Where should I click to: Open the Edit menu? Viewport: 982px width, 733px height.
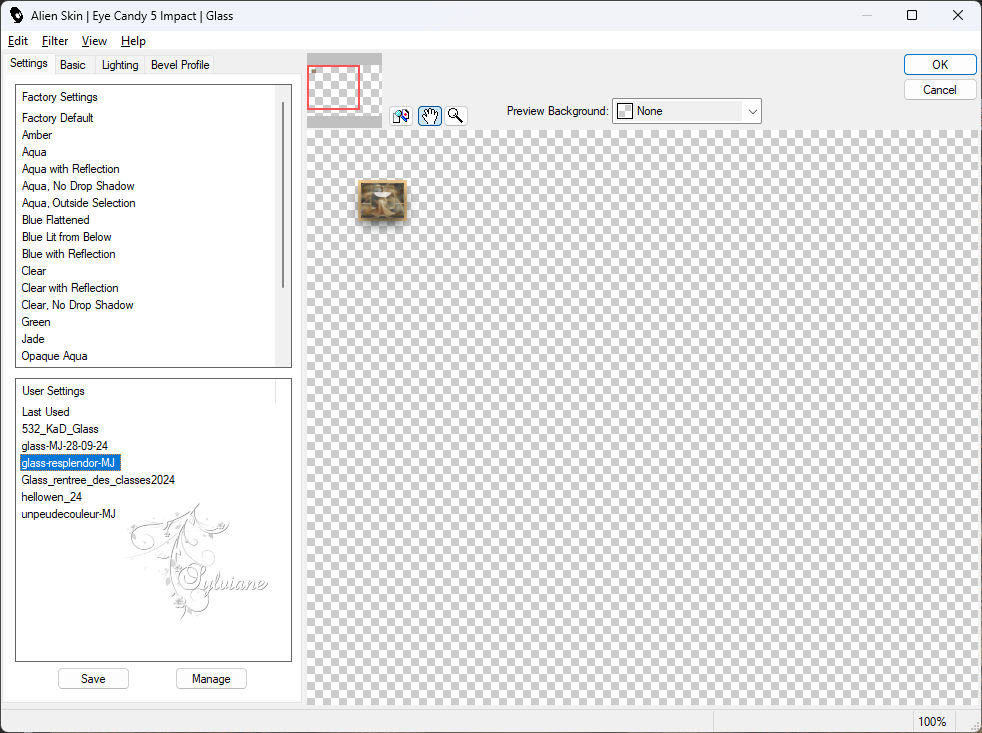(x=18, y=41)
